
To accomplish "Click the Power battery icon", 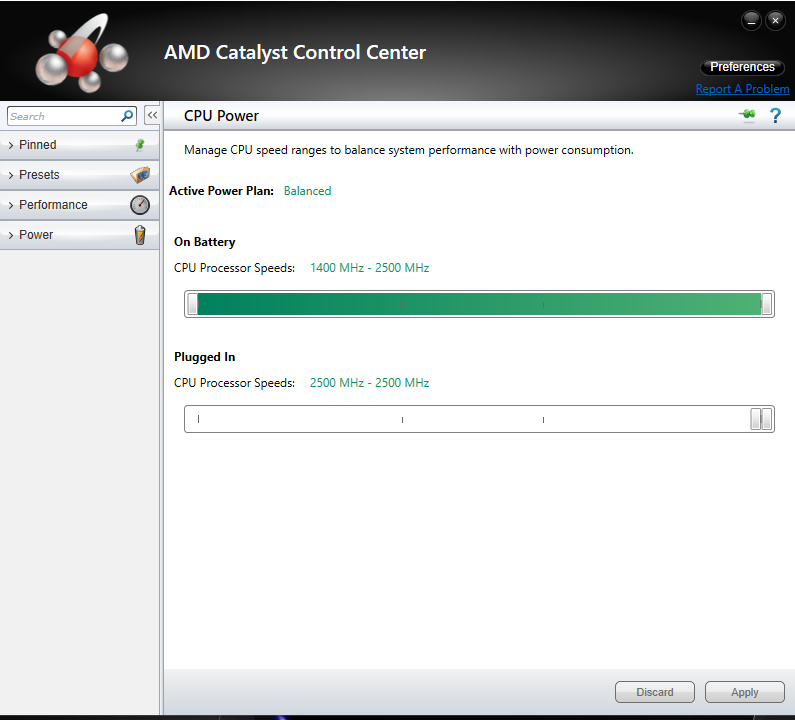I will (140, 235).
